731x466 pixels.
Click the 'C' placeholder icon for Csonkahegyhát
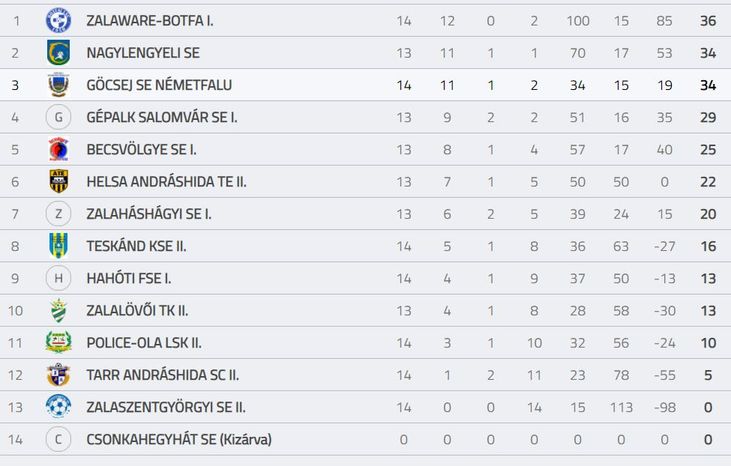tap(58, 439)
